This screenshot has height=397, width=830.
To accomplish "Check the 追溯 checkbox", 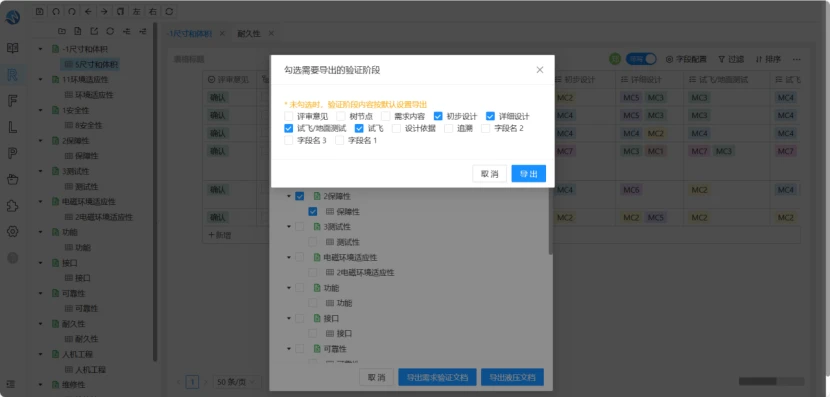I will click(449, 128).
